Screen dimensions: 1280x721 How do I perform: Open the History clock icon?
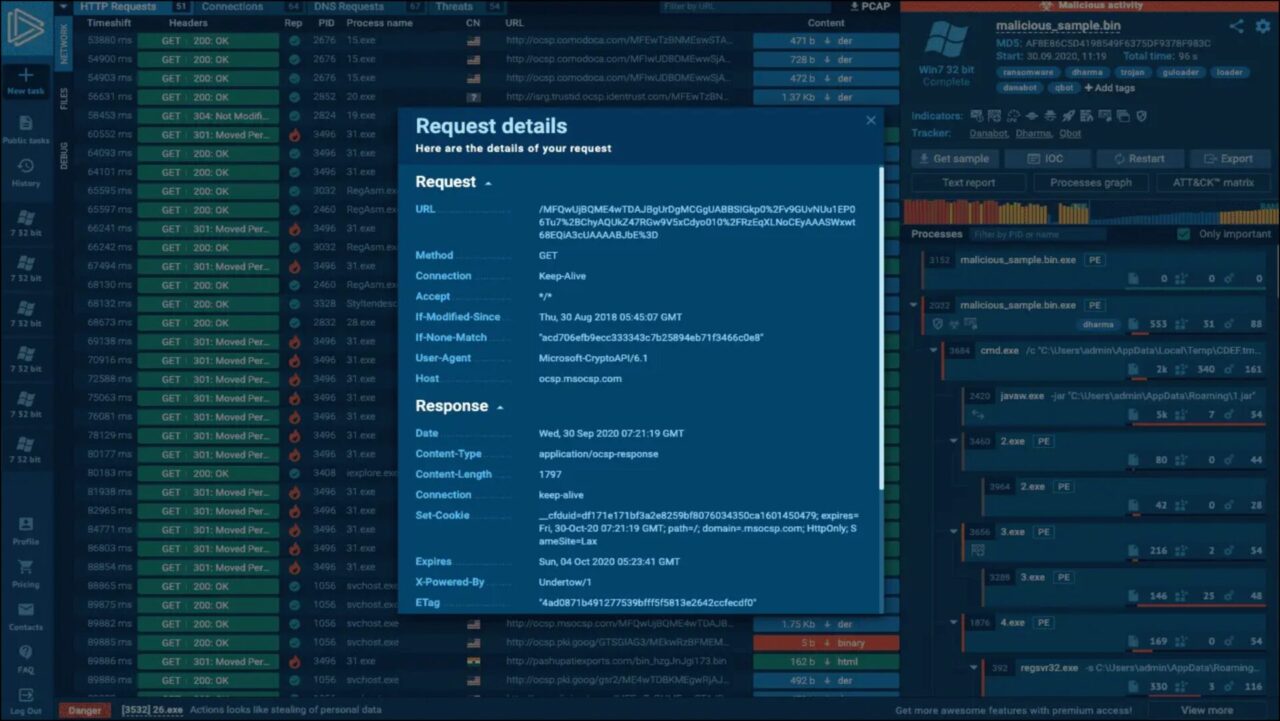point(26,167)
